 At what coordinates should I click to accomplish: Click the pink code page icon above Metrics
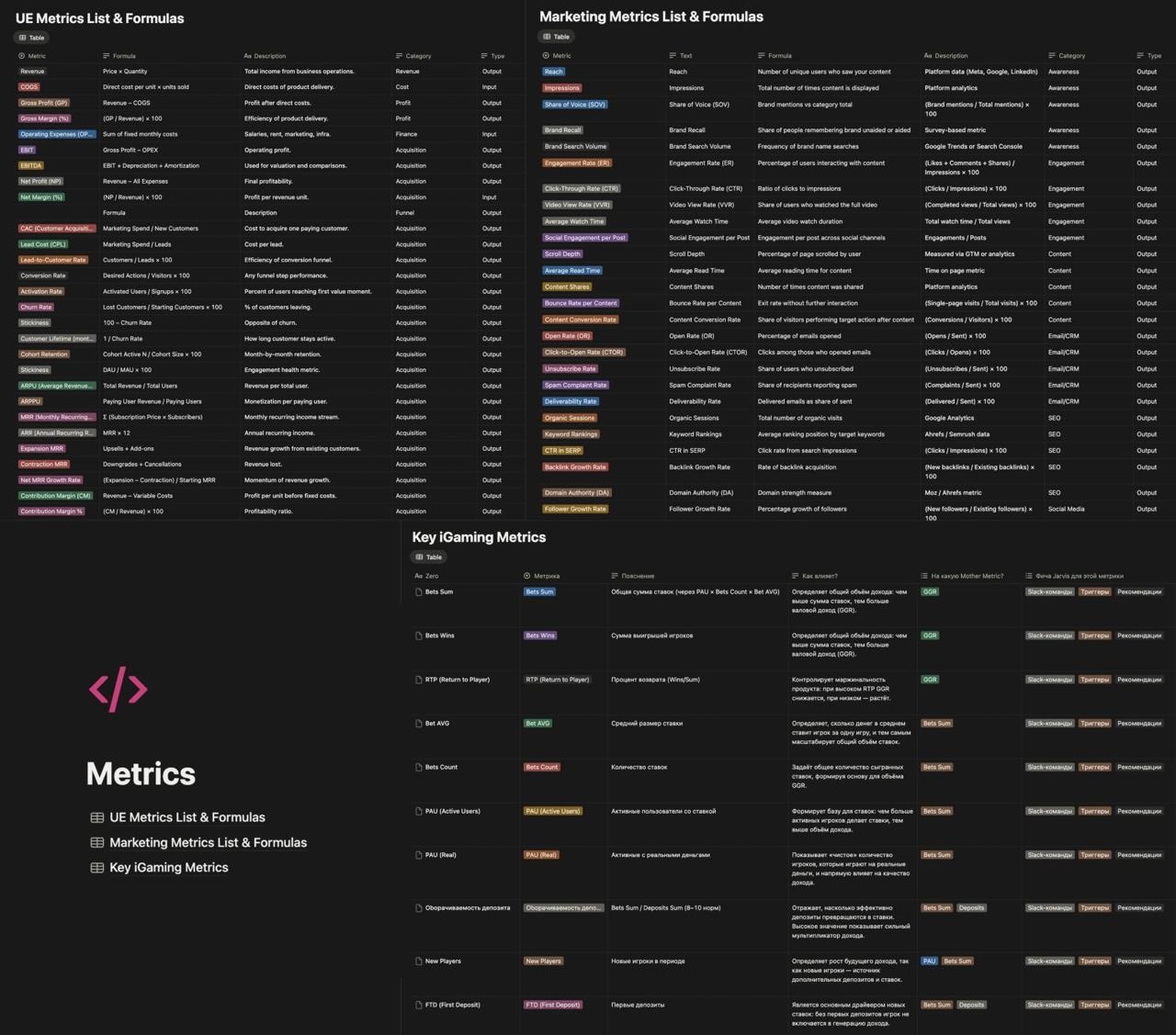118,689
